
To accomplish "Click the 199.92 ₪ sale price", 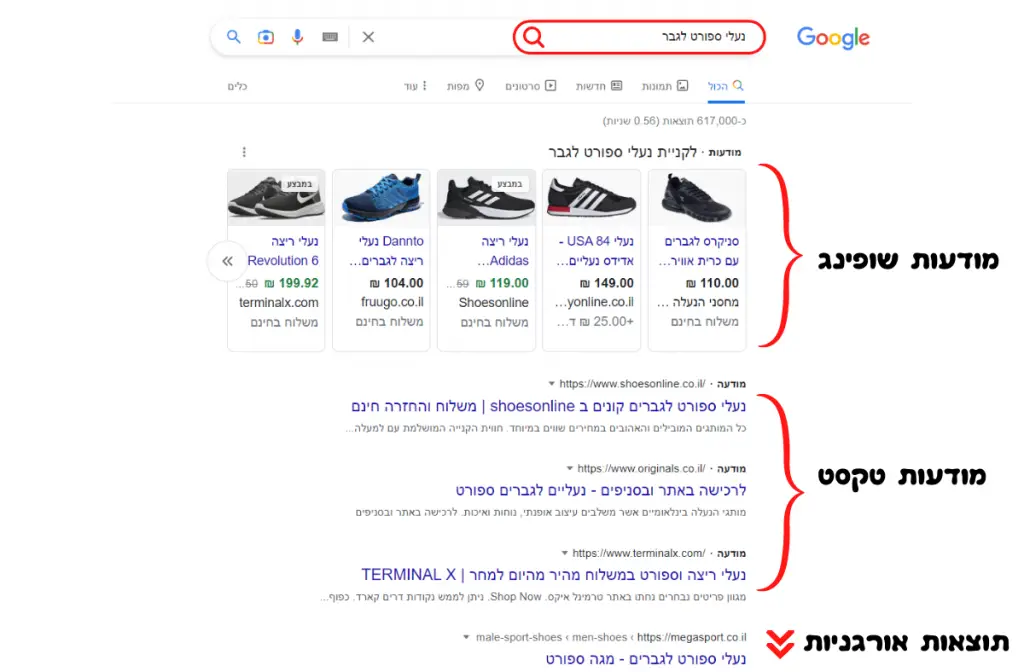I will click(291, 283).
